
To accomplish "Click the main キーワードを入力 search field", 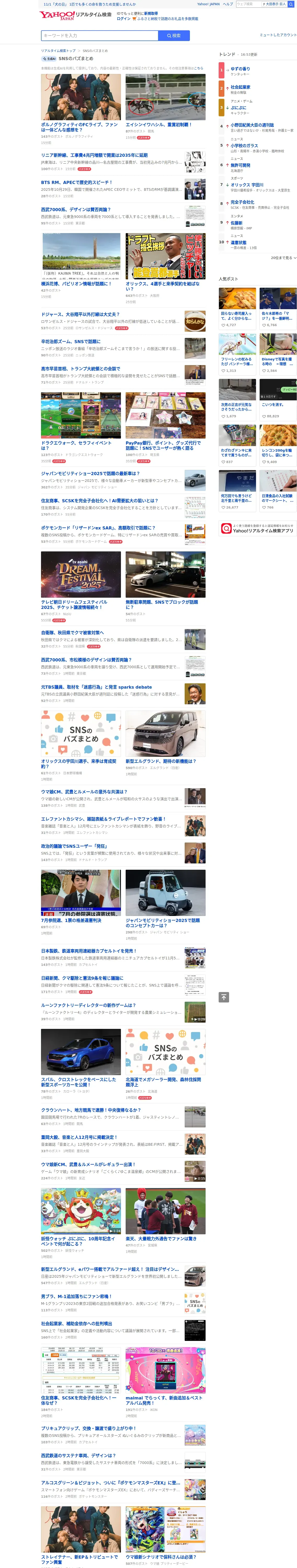I will [x=100, y=36].
